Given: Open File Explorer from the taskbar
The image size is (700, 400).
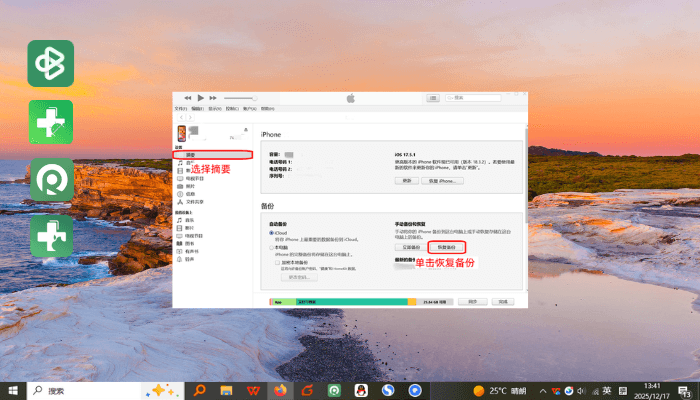Looking at the screenshot, I should coord(226,391).
